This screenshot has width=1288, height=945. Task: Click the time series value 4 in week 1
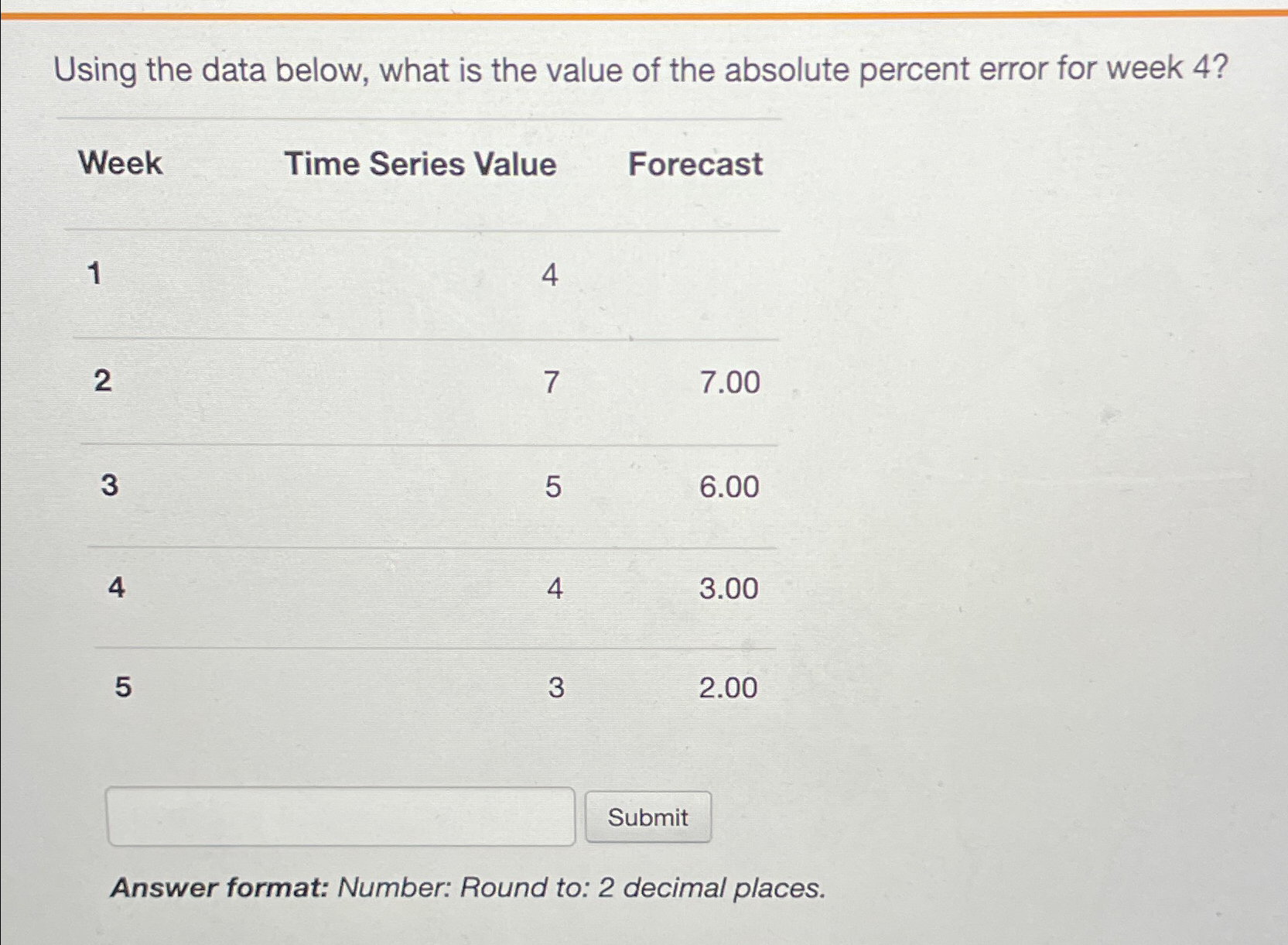point(551,274)
